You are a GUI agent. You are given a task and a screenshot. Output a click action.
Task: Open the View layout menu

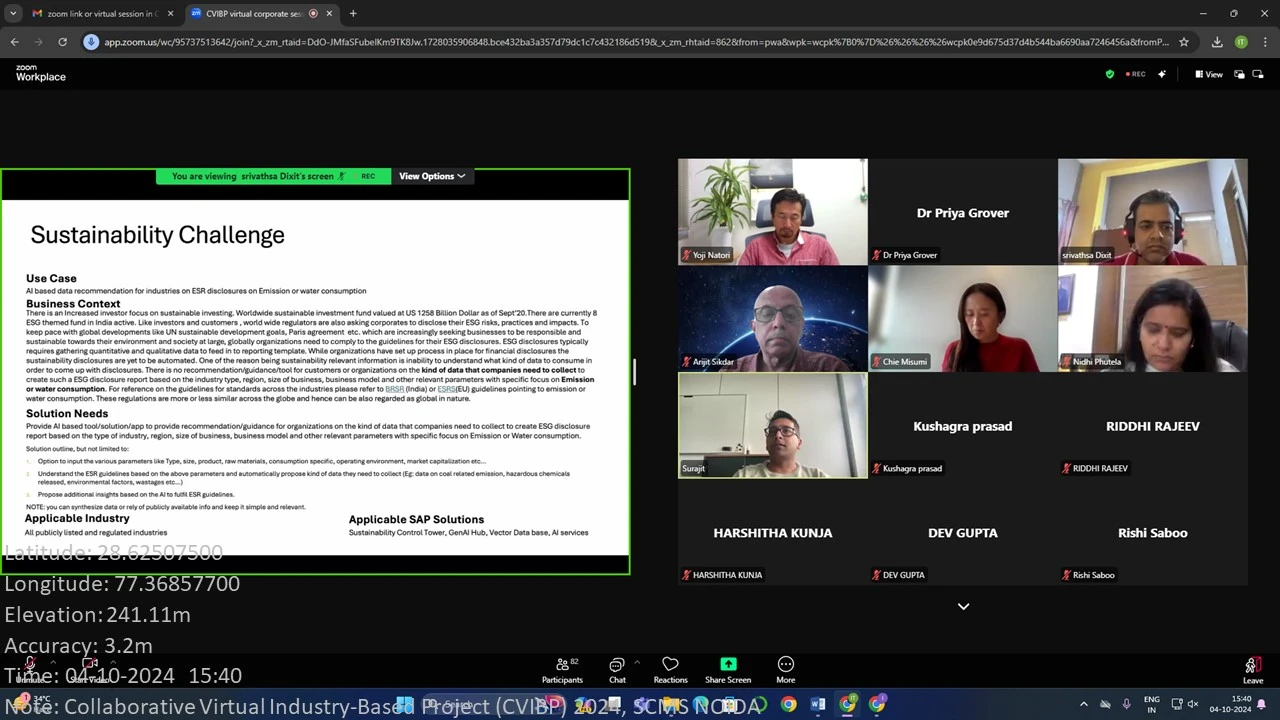coord(1209,74)
